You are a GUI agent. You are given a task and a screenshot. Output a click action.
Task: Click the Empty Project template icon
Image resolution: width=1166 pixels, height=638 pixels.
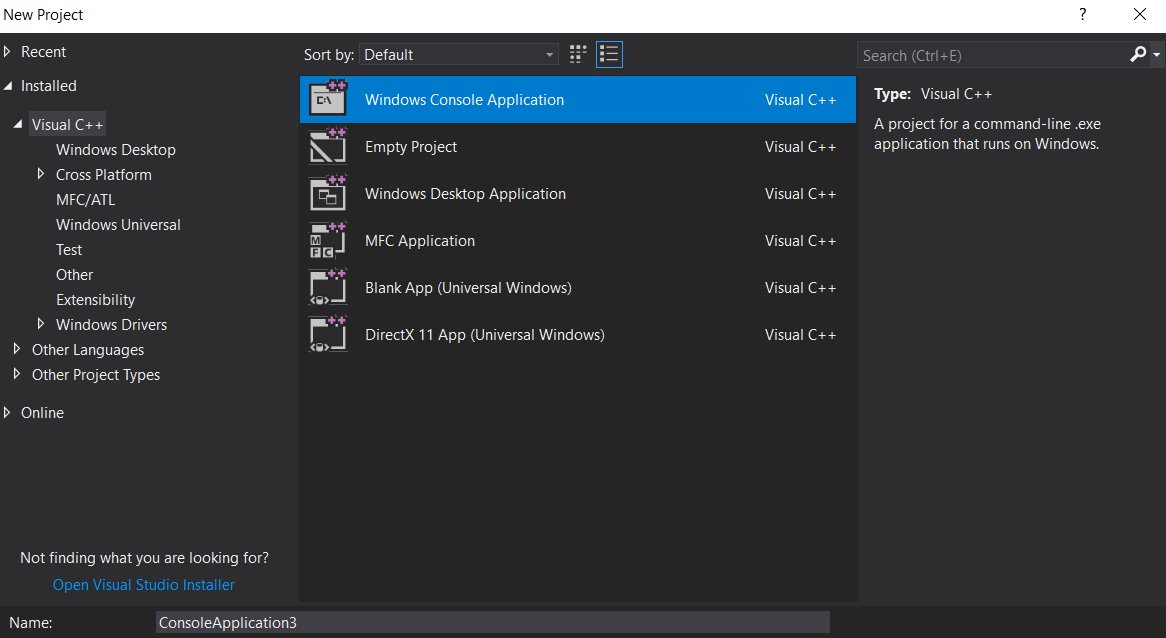(328, 146)
